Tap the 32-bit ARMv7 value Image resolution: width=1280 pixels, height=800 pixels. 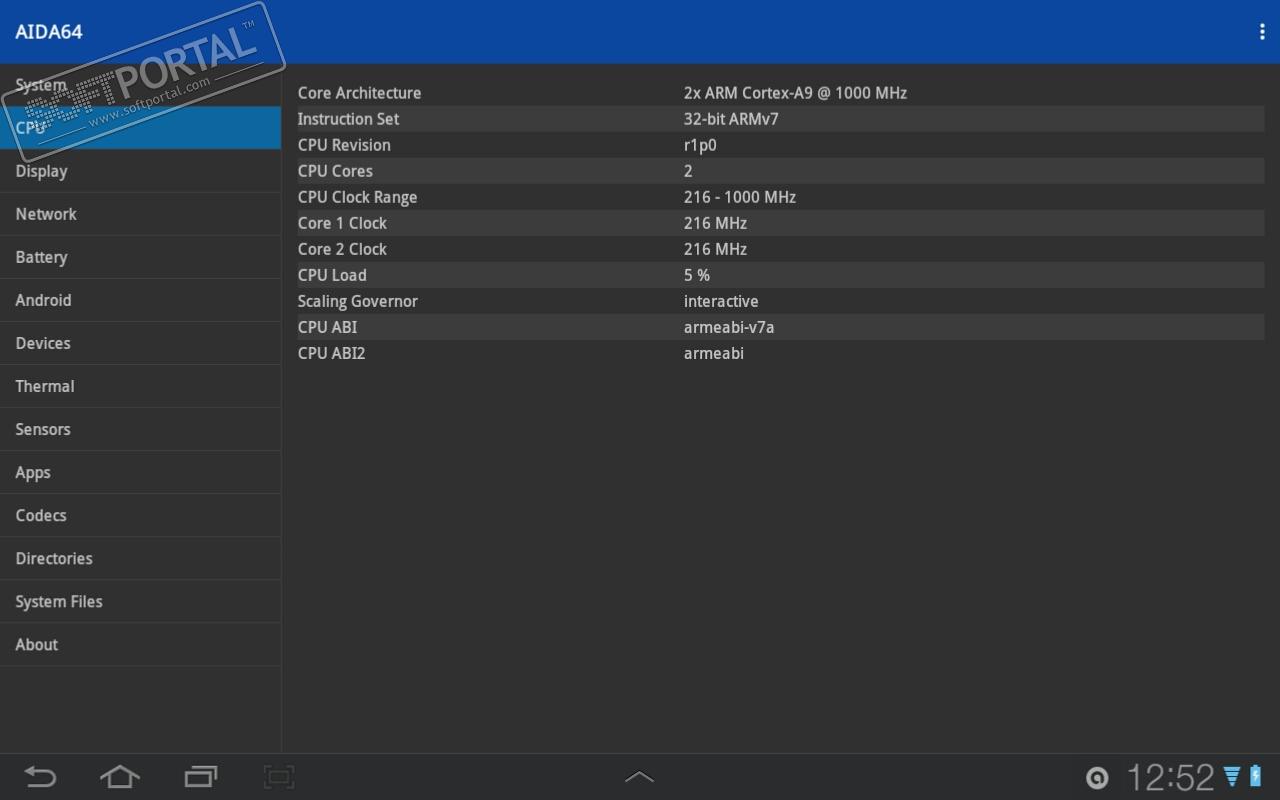point(731,119)
